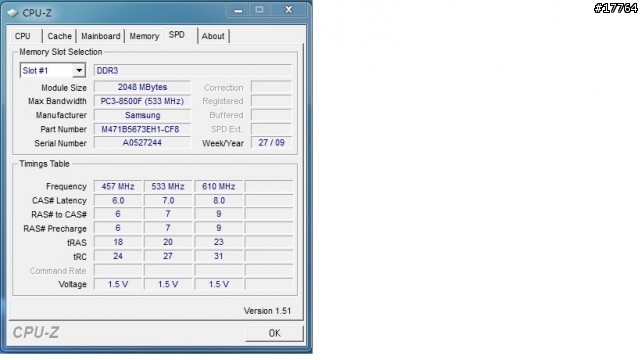Close the CPU-Z window
Image resolution: width=640 pixels, height=360 pixels.
click(x=289, y=10)
